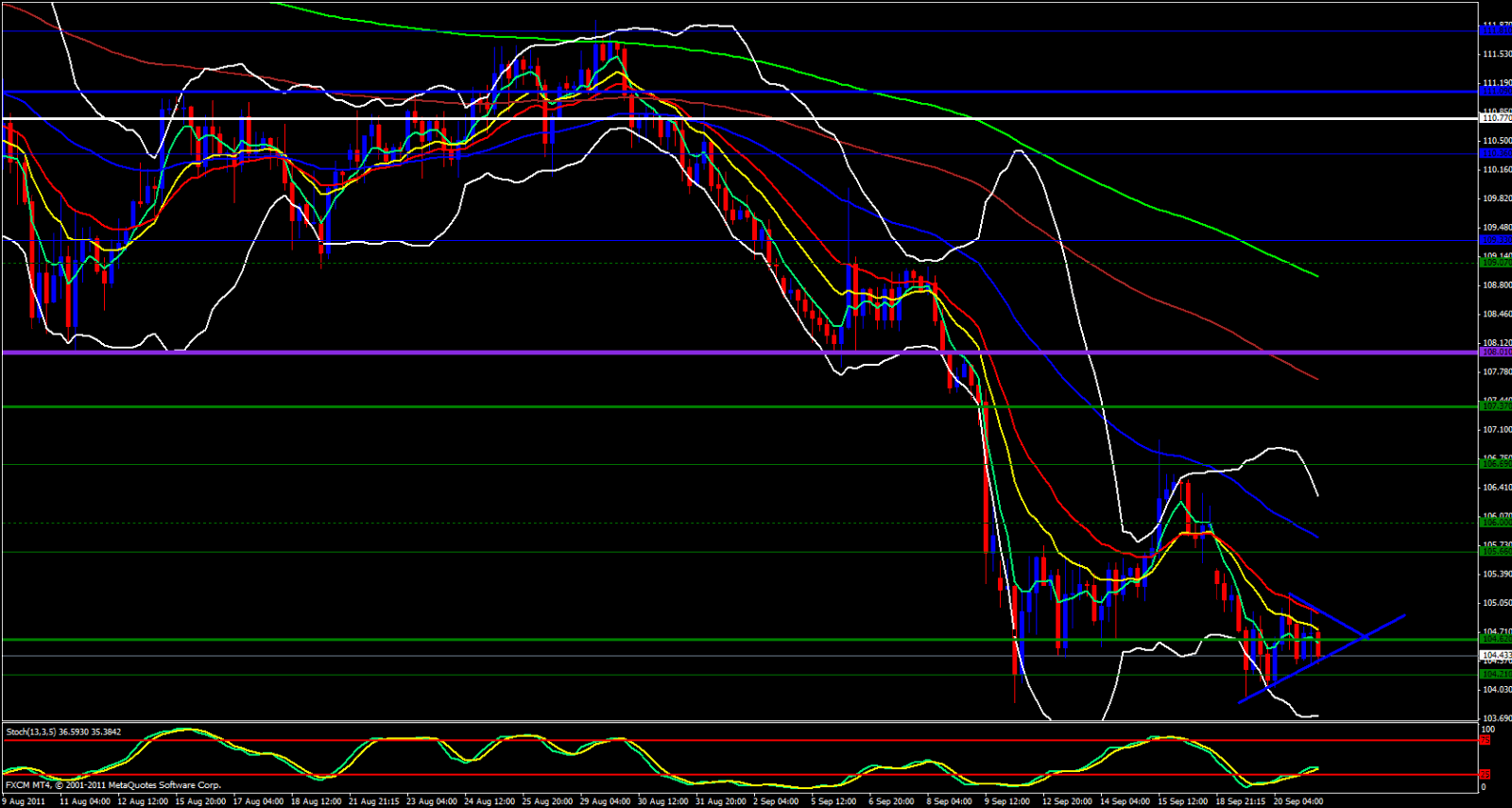Click the blue 111.810 price level tag
This screenshot has width=1512, height=808.
click(1495, 31)
